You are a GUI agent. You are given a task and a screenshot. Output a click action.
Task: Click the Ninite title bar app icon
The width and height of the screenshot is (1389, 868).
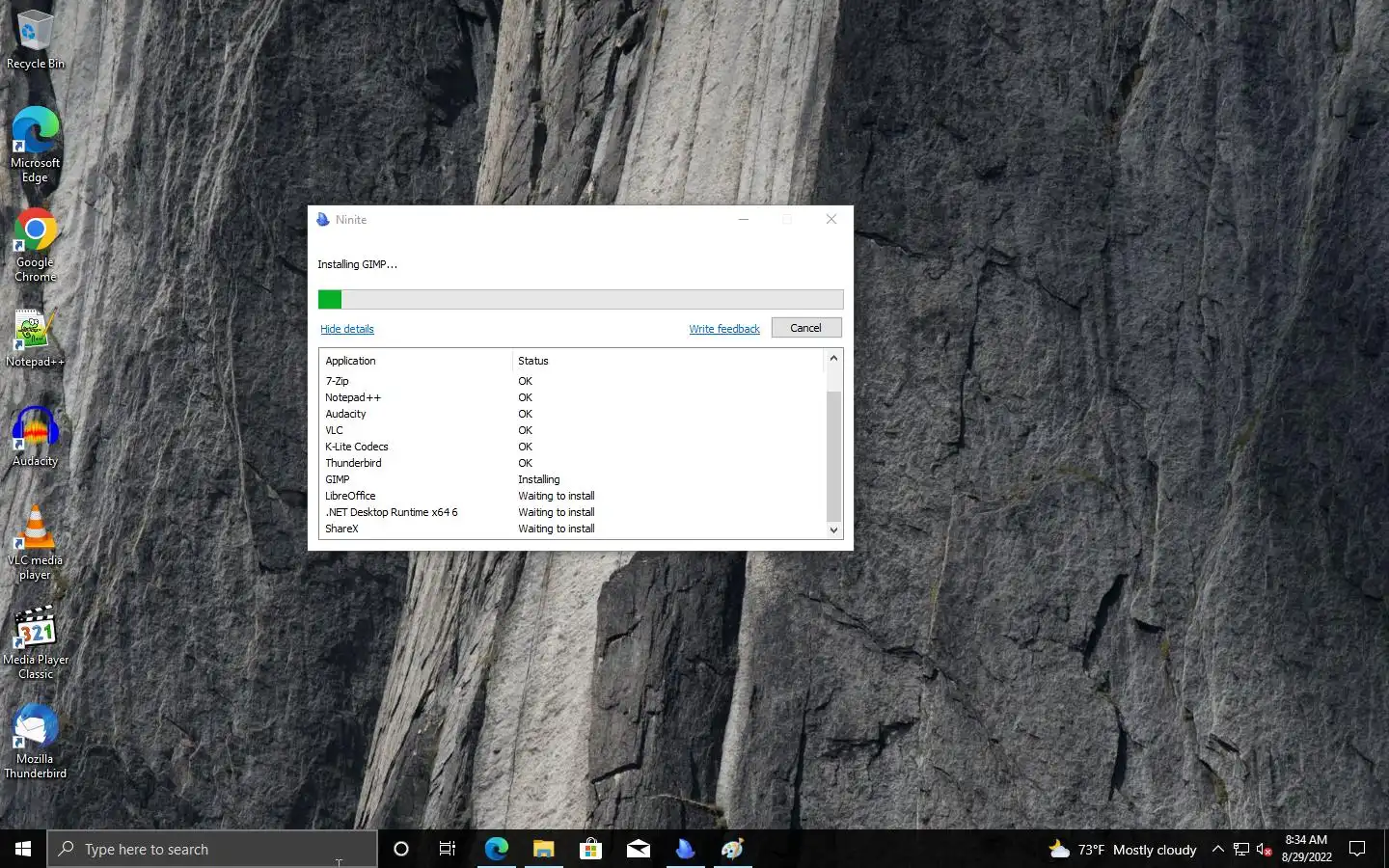click(x=323, y=220)
